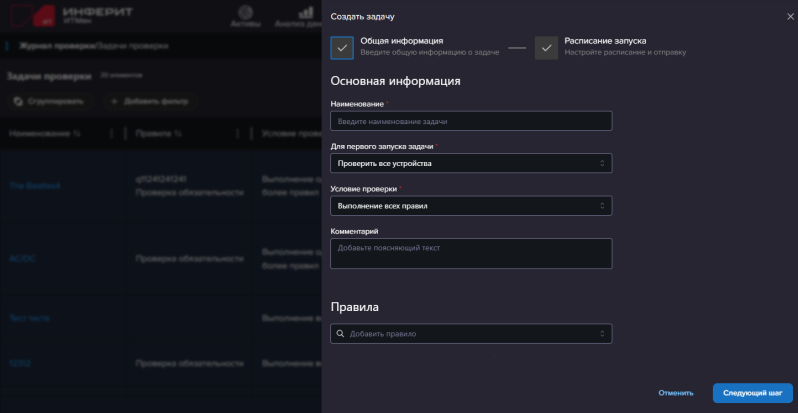Open the Активы section icon
Image resolution: width=798 pixels, height=413 pixels.
coord(246,10)
